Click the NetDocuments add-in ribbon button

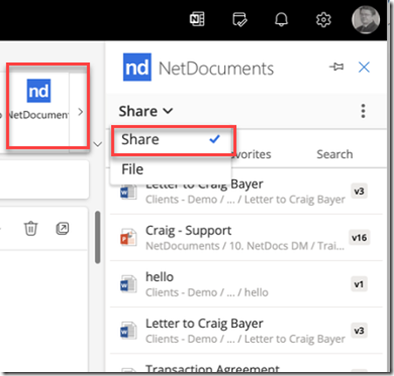[39, 99]
